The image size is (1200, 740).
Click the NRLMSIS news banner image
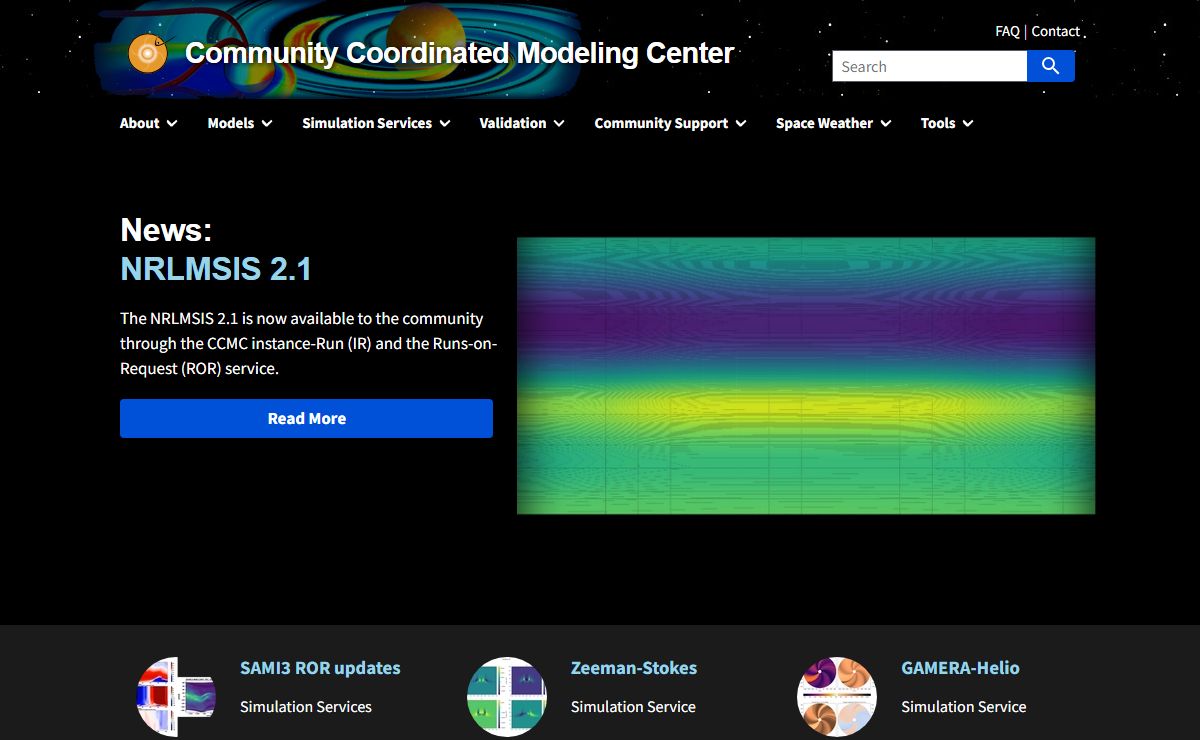pyautogui.click(x=806, y=376)
